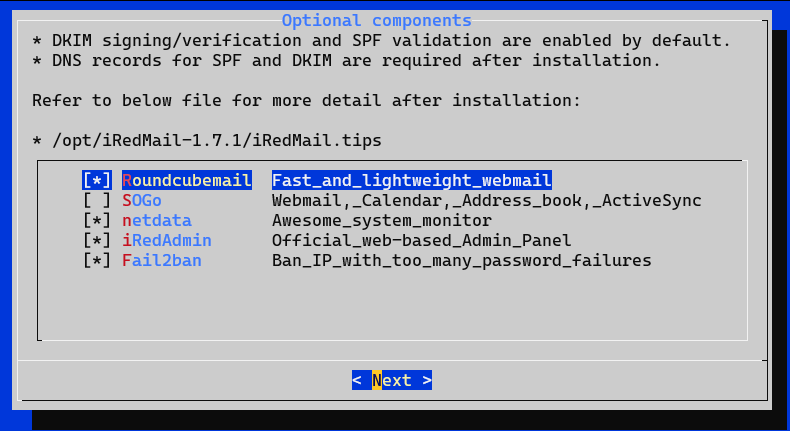Enable the SOGo checkbox

[96, 201]
